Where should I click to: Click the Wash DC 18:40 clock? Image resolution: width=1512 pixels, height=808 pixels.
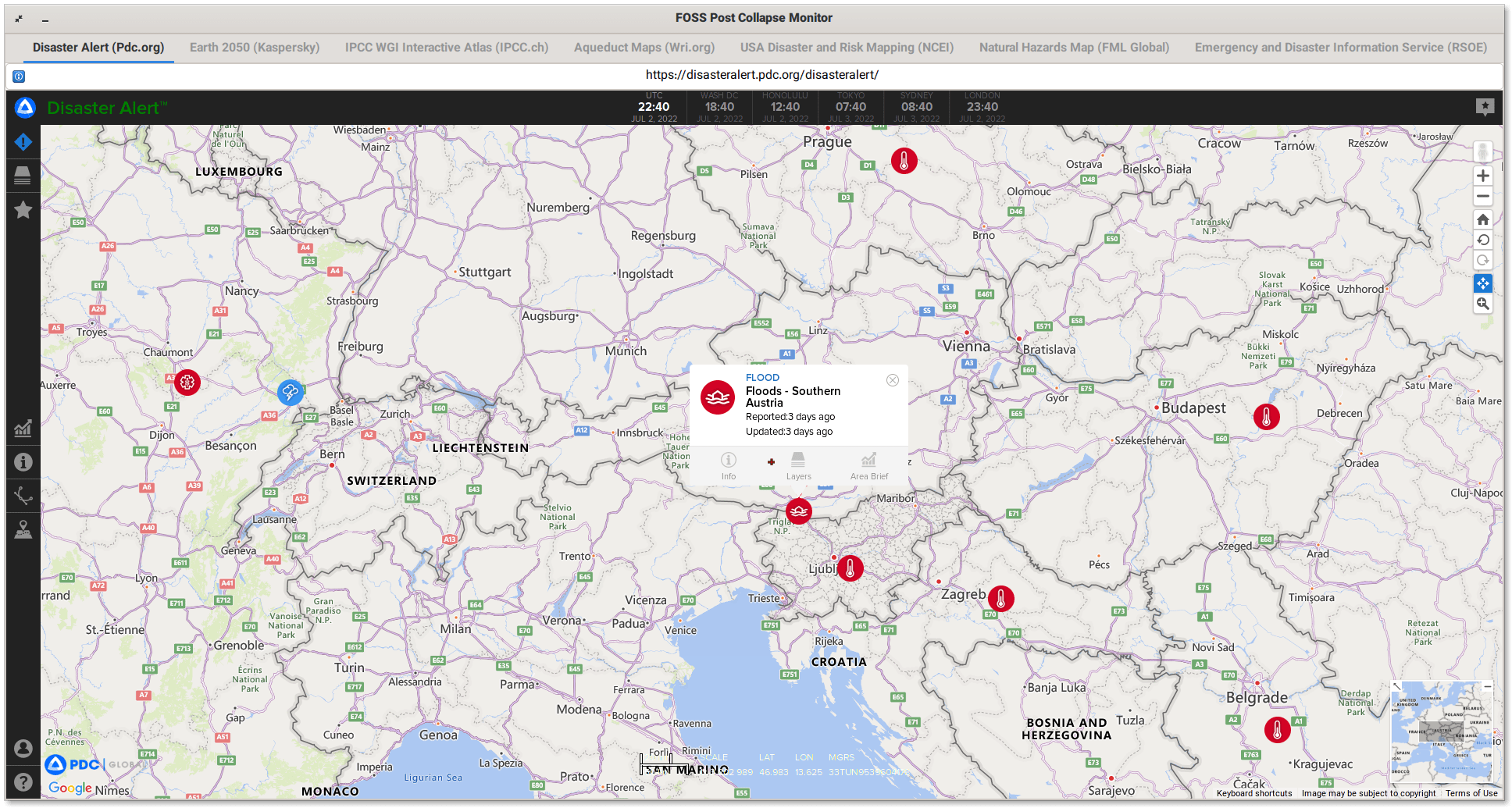point(719,107)
